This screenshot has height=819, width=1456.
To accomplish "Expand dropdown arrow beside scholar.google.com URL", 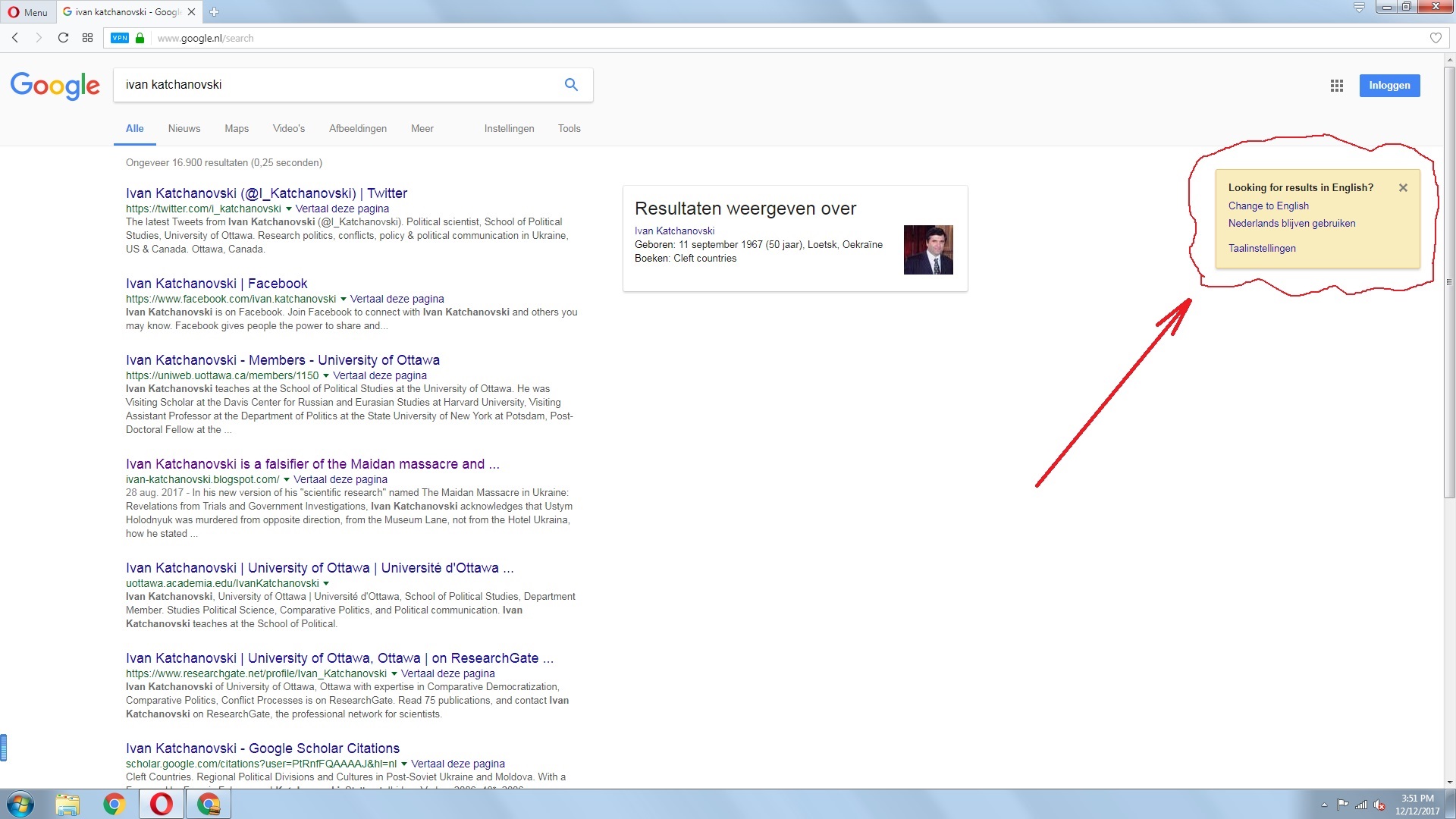I will pos(404,764).
